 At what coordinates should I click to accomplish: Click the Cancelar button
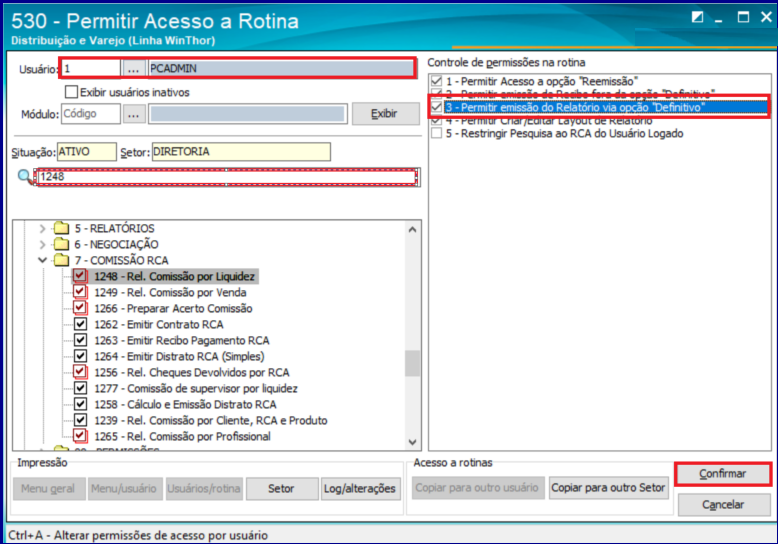coord(722,504)
